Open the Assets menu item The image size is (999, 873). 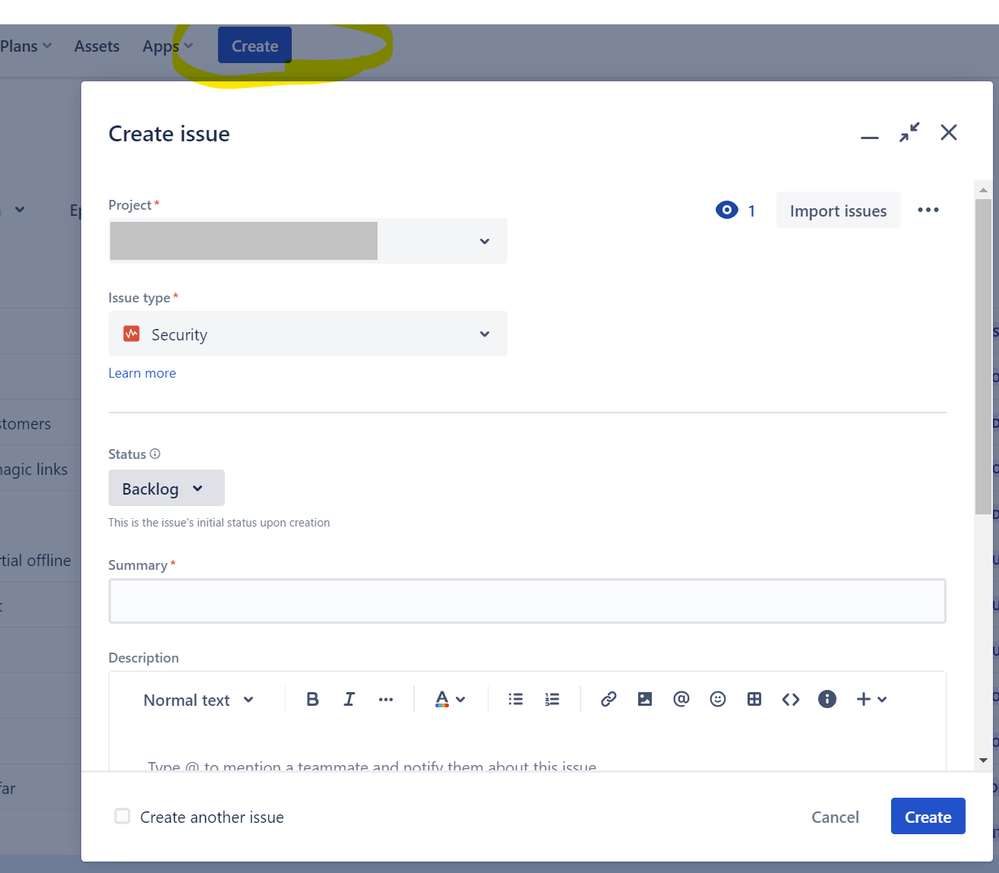pyautogui.click(x=97, y=46)
